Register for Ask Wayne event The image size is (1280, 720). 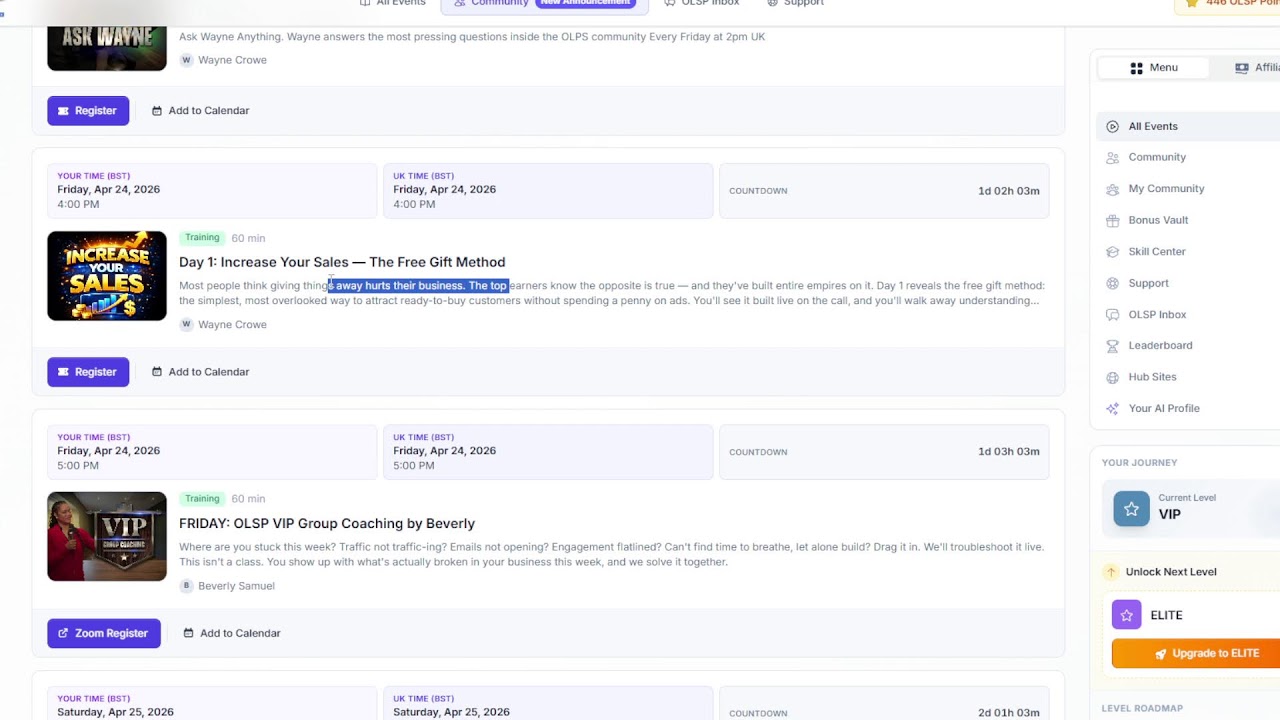coord(88,111)
